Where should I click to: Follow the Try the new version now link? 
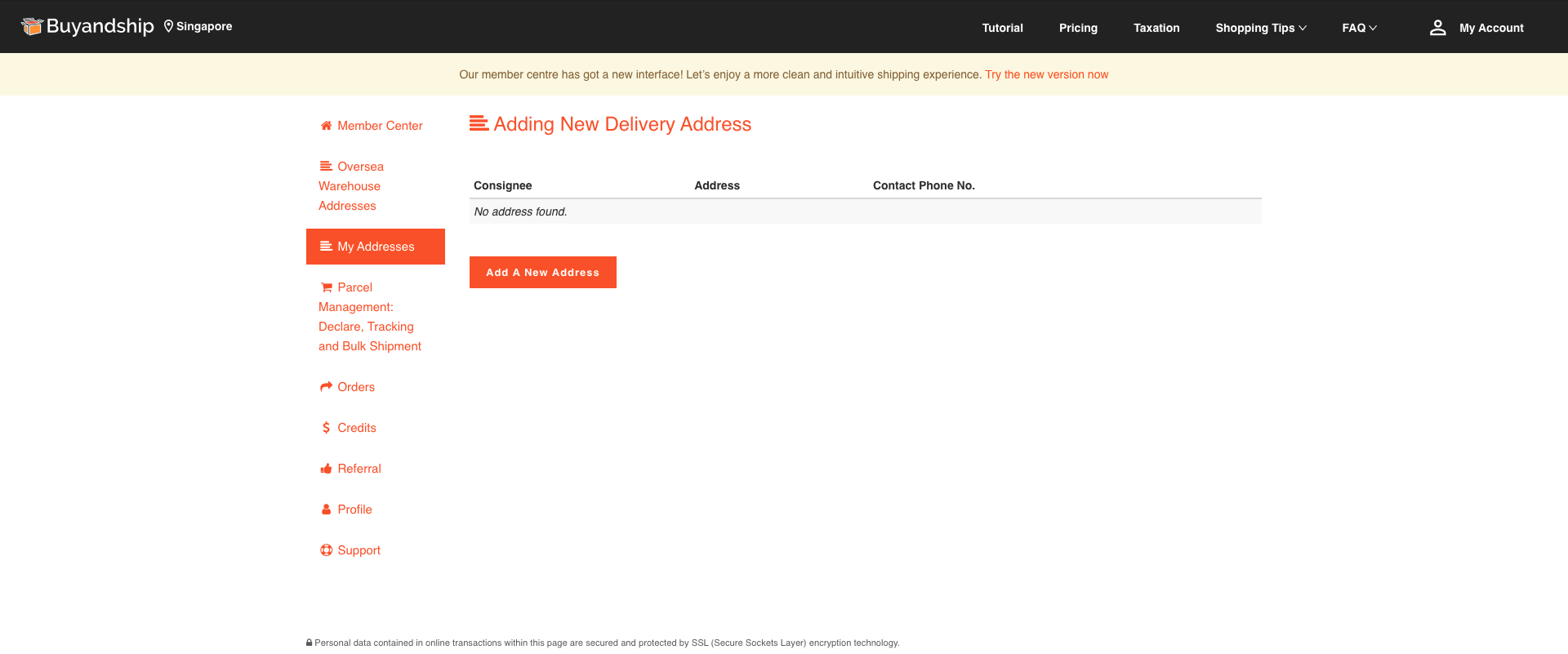[x=1046, y=74]
